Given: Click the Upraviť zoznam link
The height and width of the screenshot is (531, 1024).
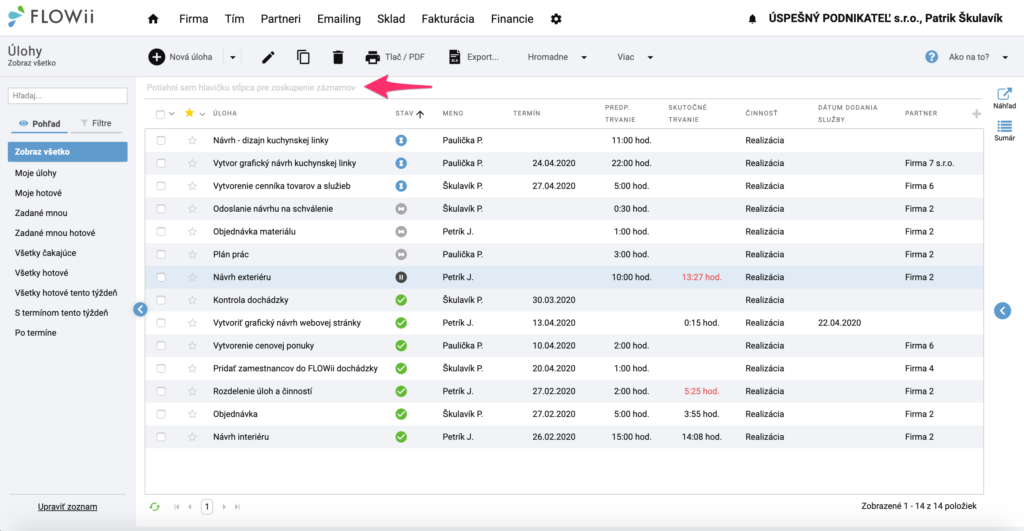Looking at the screenshot, I should [67, 507].
